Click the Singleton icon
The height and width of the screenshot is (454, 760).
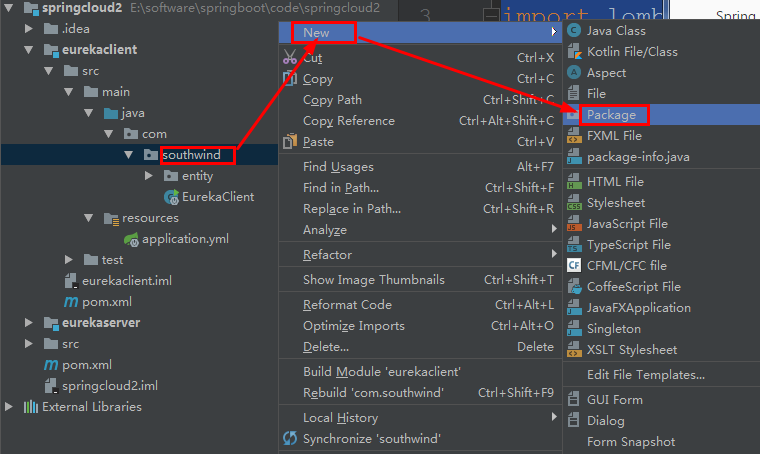coord(574,328)
